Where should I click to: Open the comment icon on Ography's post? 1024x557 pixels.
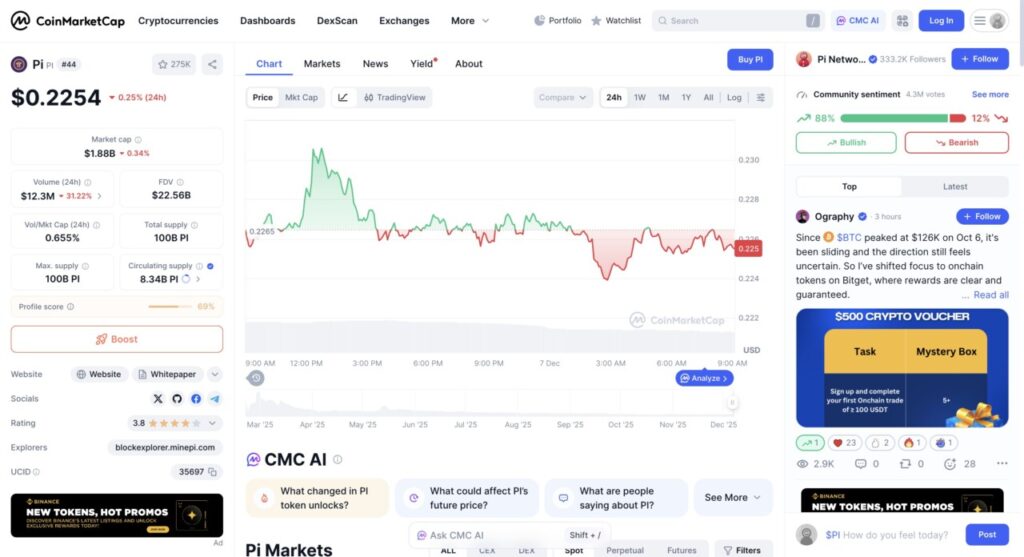coord(860,464)
